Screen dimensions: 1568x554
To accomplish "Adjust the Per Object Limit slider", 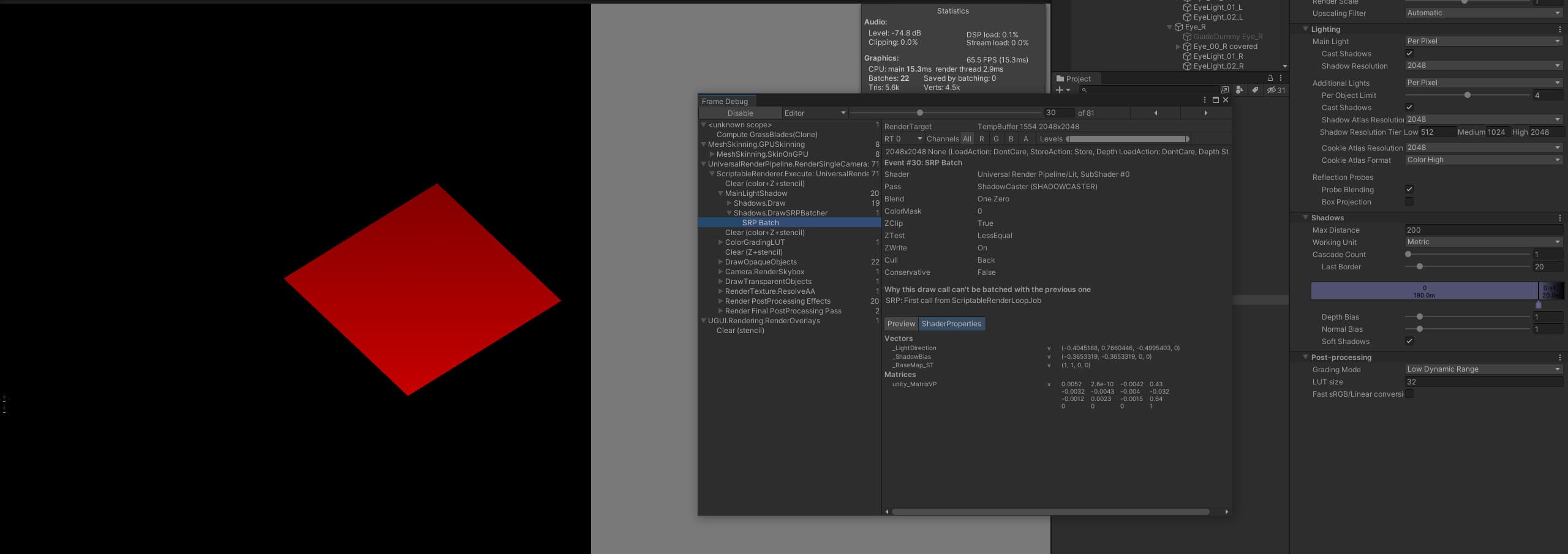I will click(x=1468, y=95).
